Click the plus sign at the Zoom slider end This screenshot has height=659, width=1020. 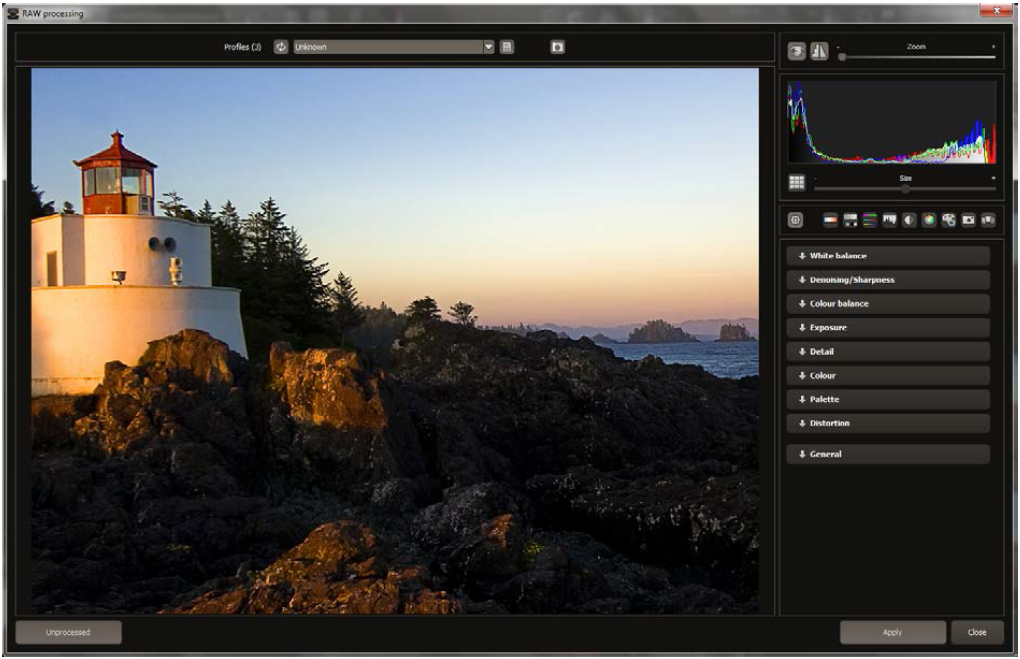click(x=993, y=47)
